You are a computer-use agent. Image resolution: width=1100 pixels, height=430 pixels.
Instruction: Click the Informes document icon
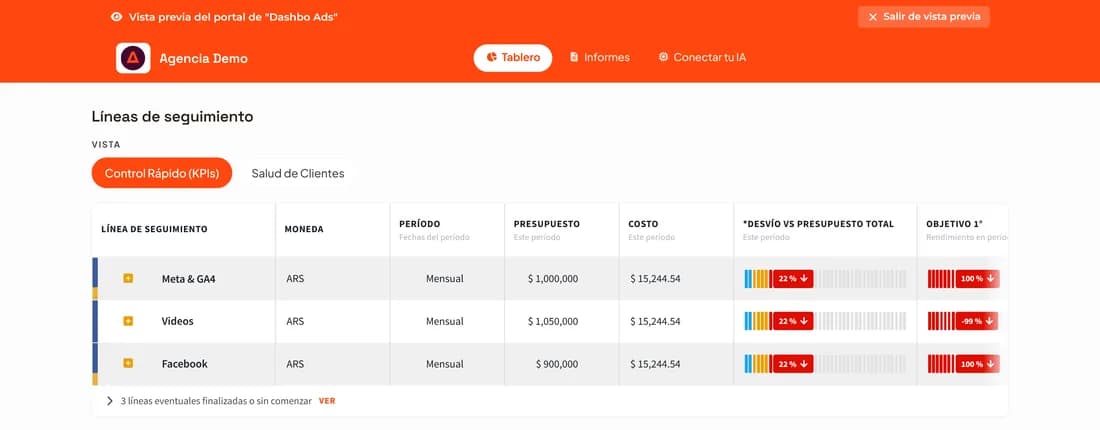click(574, 57)
